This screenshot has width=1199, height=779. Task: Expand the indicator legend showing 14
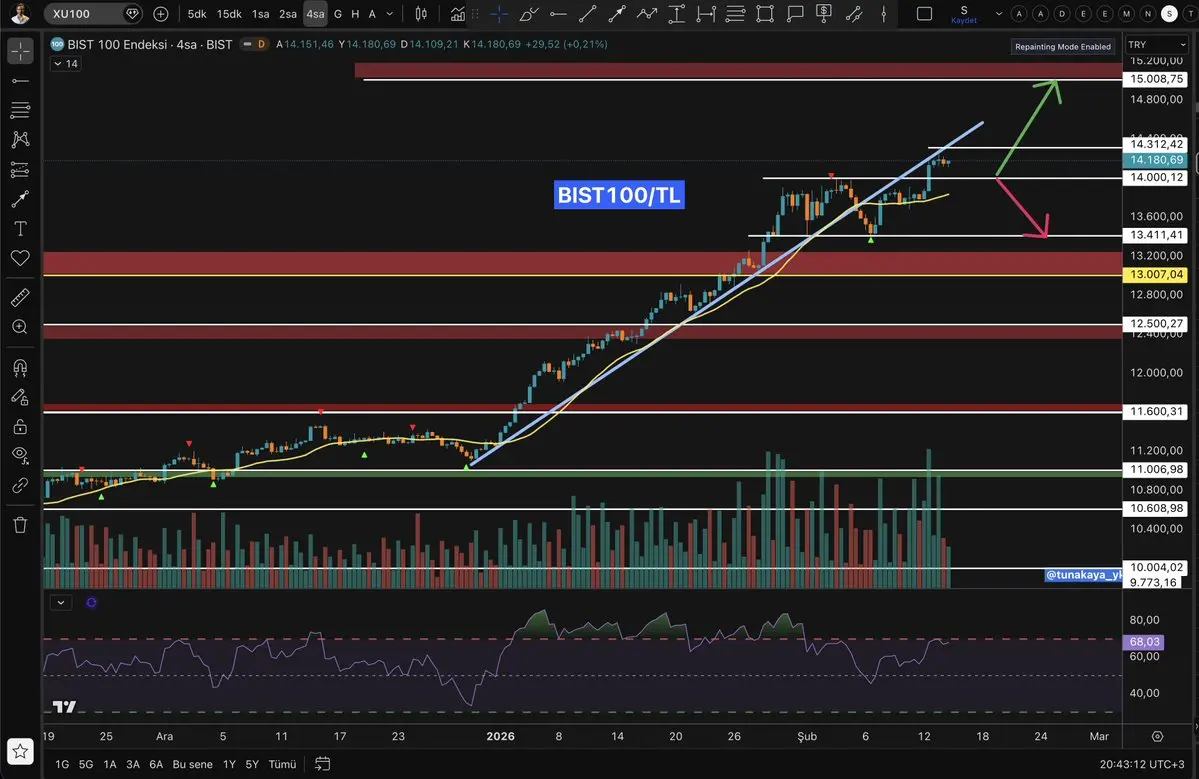click(x=65, y=63)
